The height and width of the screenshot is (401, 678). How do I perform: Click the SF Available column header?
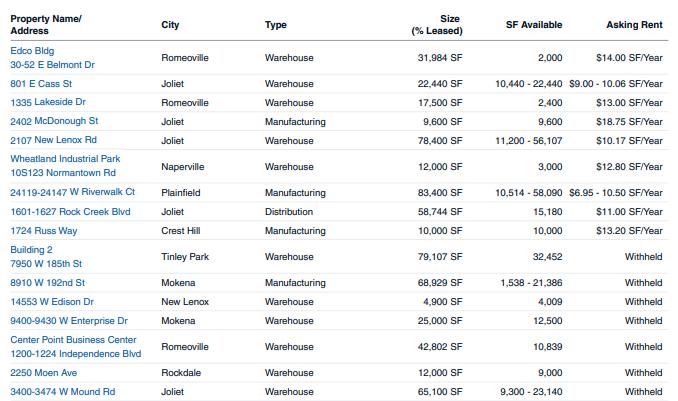pos(534,25)
